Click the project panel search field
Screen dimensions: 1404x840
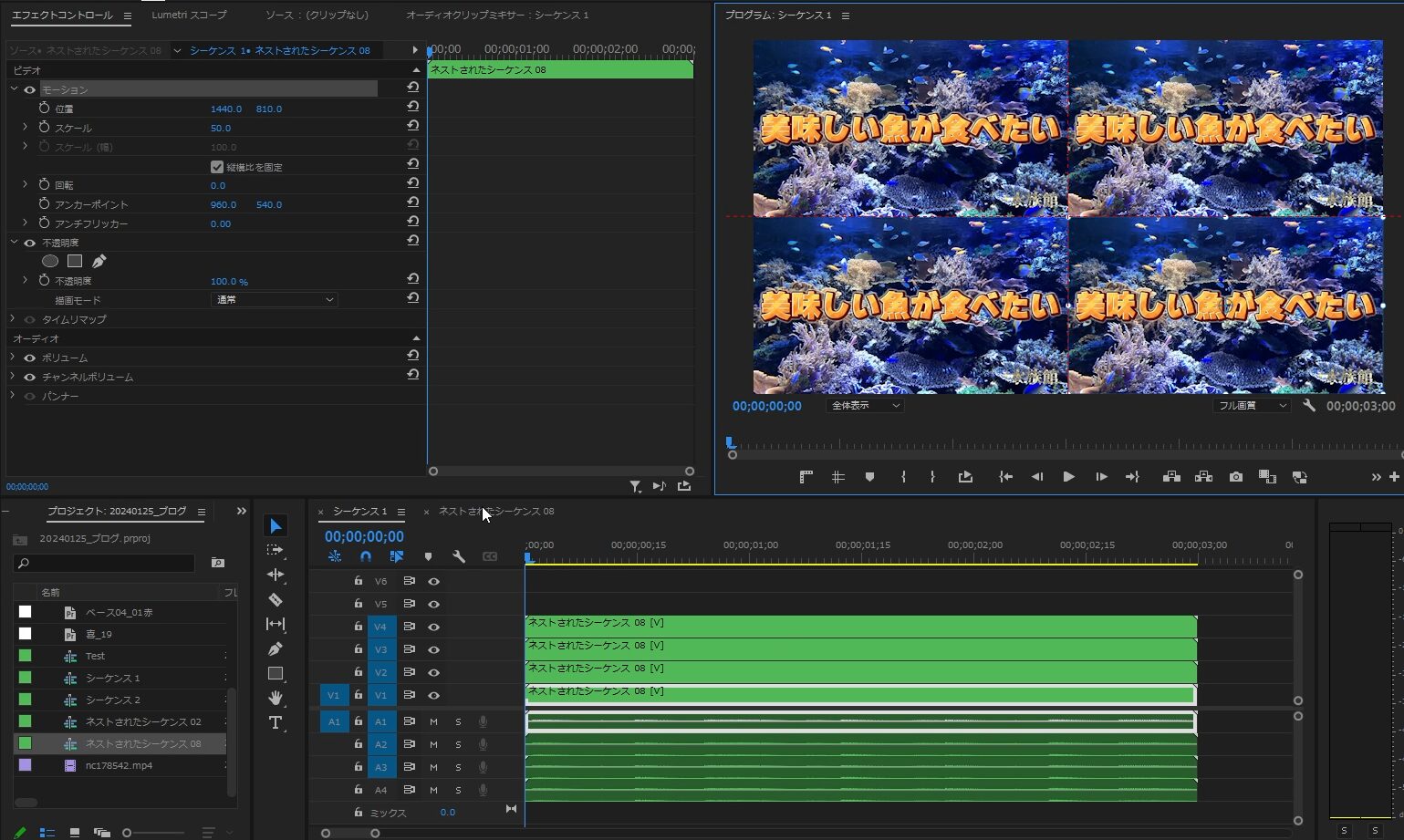[104, 563]
